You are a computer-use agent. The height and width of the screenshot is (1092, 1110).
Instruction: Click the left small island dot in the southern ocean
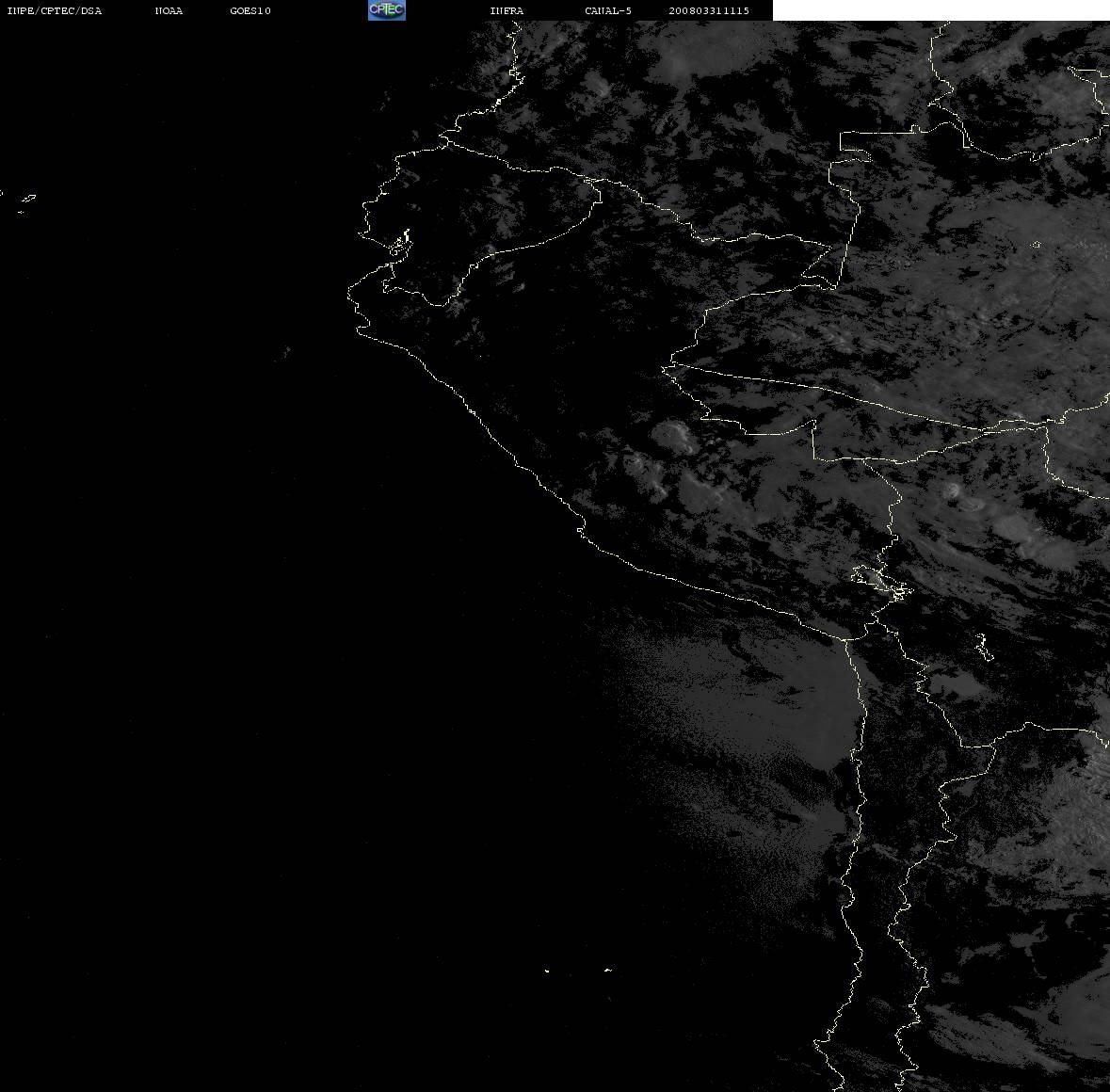point(547,971)
